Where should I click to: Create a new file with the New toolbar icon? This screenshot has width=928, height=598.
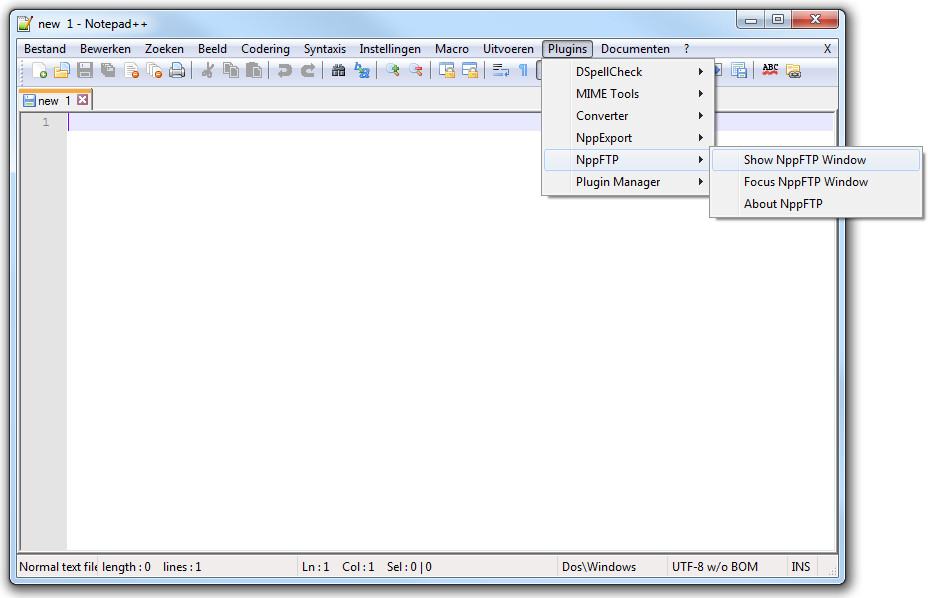tap(39, 70)
